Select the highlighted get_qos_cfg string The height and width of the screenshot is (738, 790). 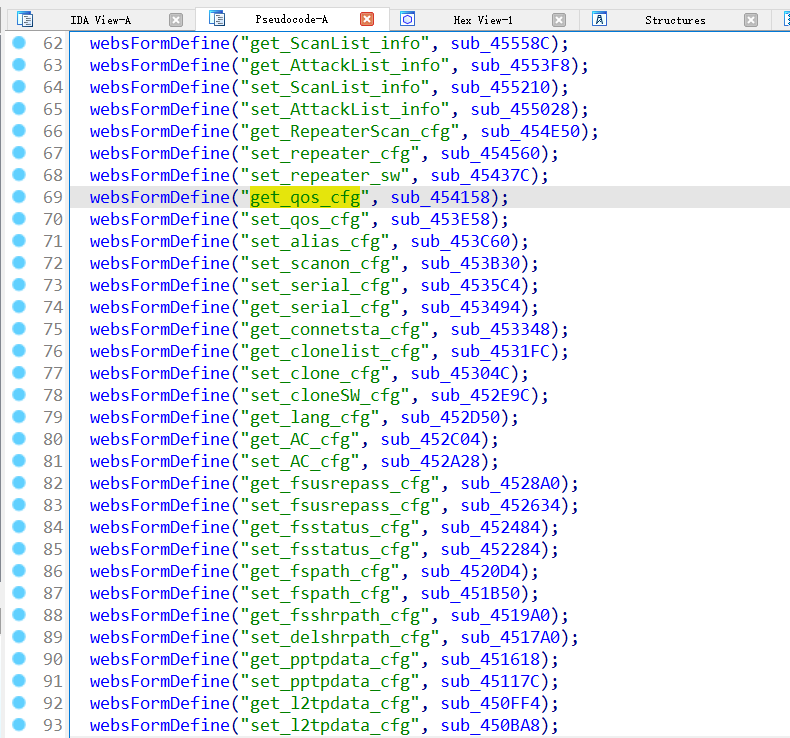click(x=304, y=197)
